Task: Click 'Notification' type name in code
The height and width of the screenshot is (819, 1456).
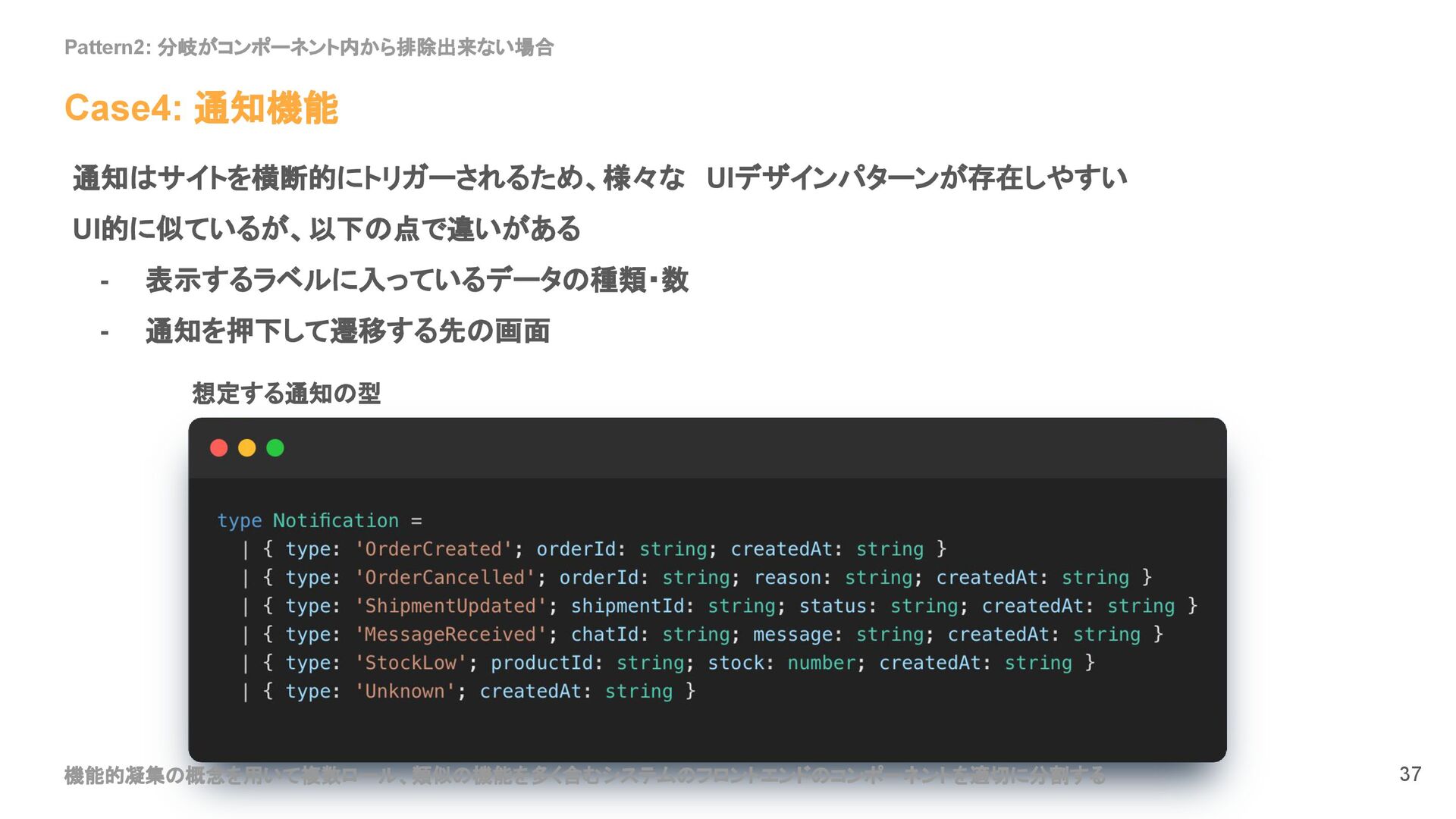Action: pos(335,521)
